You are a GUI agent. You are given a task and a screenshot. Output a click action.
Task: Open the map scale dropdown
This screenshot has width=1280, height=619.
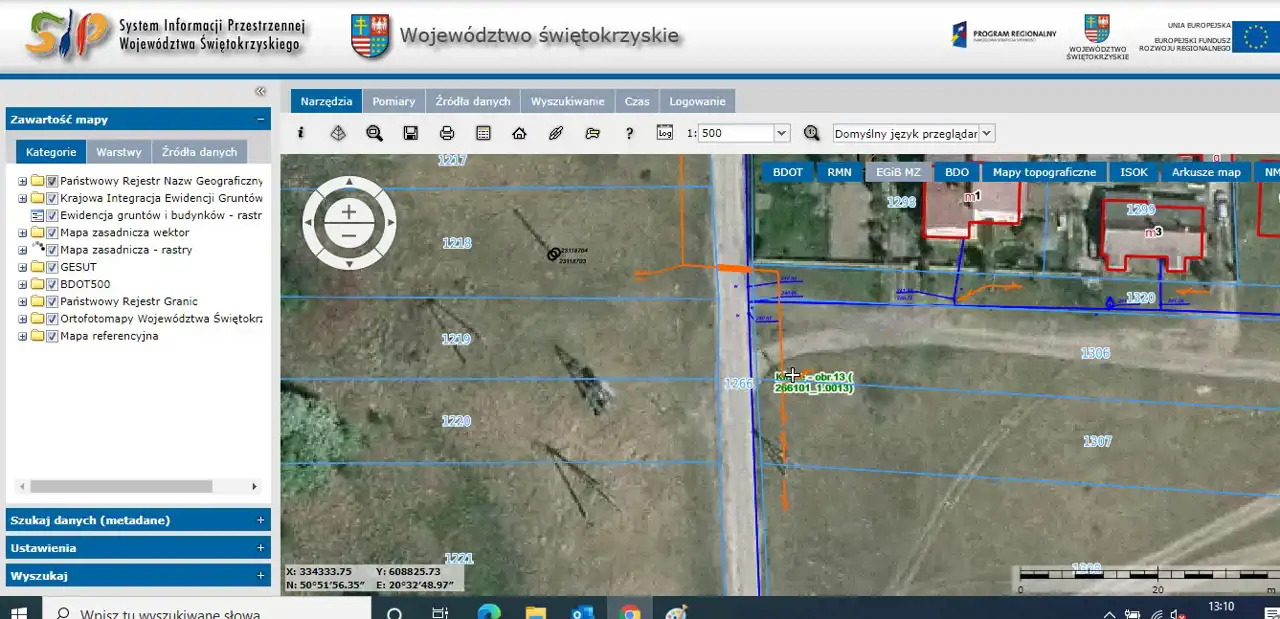(x=782, y=133)
